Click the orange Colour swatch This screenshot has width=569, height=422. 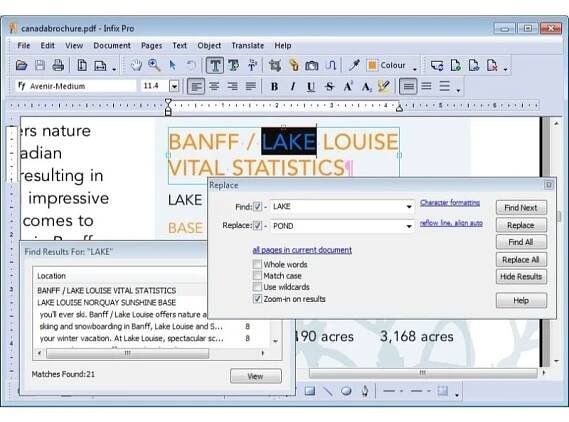coord(372,65)
